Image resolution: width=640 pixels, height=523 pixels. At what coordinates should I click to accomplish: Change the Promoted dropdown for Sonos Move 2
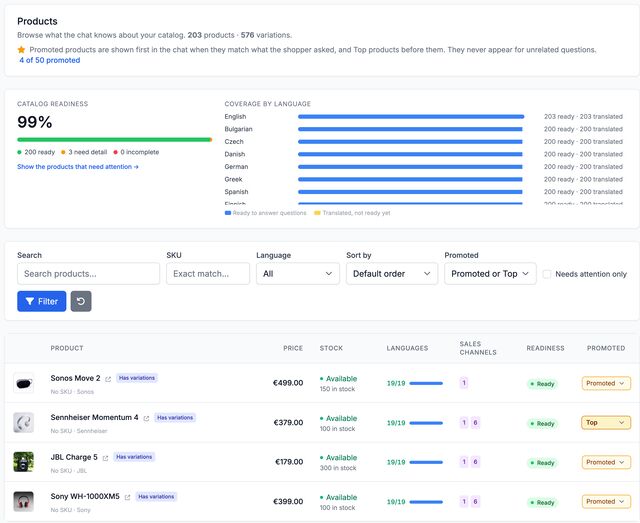(606, 383)
